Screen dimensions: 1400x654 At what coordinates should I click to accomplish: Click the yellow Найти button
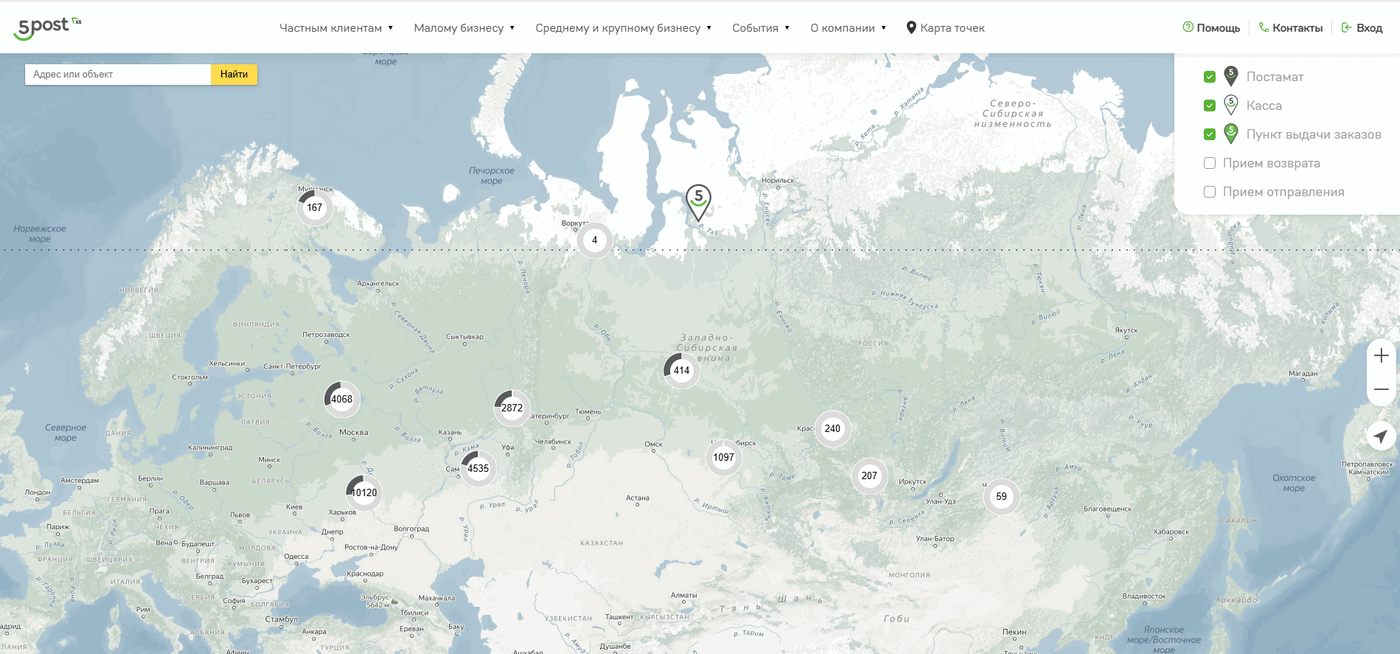[x=234, y=74]
